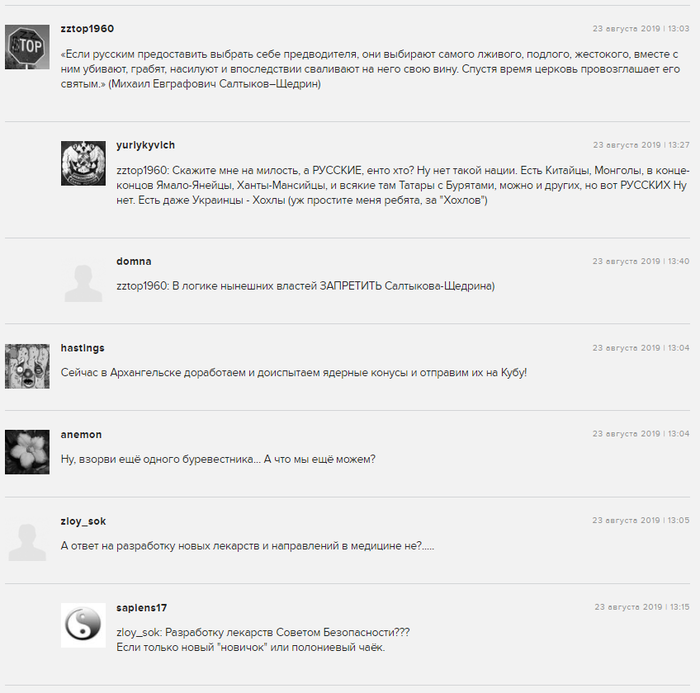Select the 13:40 timestamp on domna's reply
The image size is (700, 693).
tap(641, 261)
